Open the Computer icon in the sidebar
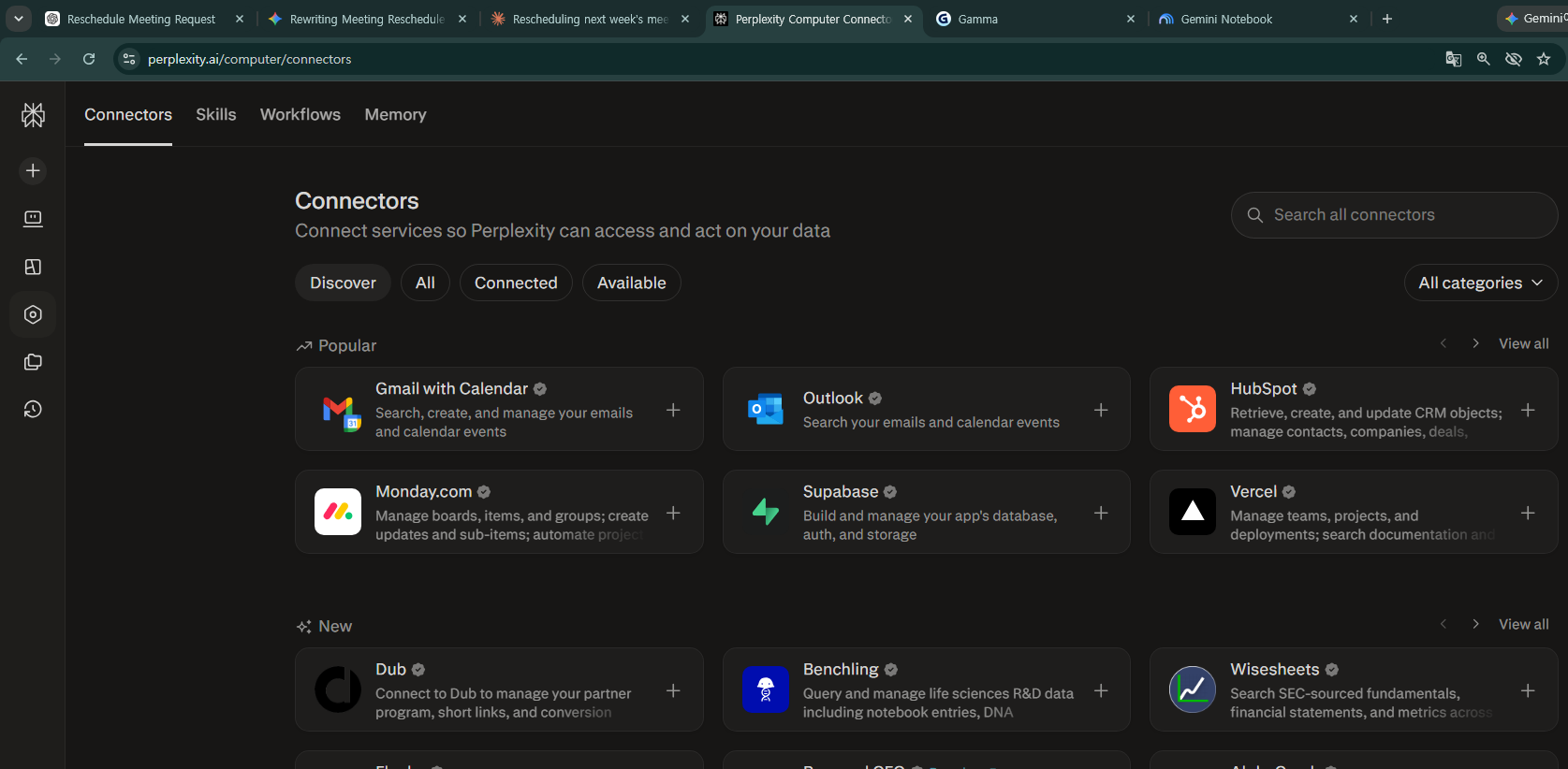The height and width of the screenshot is (769, 1568). pos(33,219)
